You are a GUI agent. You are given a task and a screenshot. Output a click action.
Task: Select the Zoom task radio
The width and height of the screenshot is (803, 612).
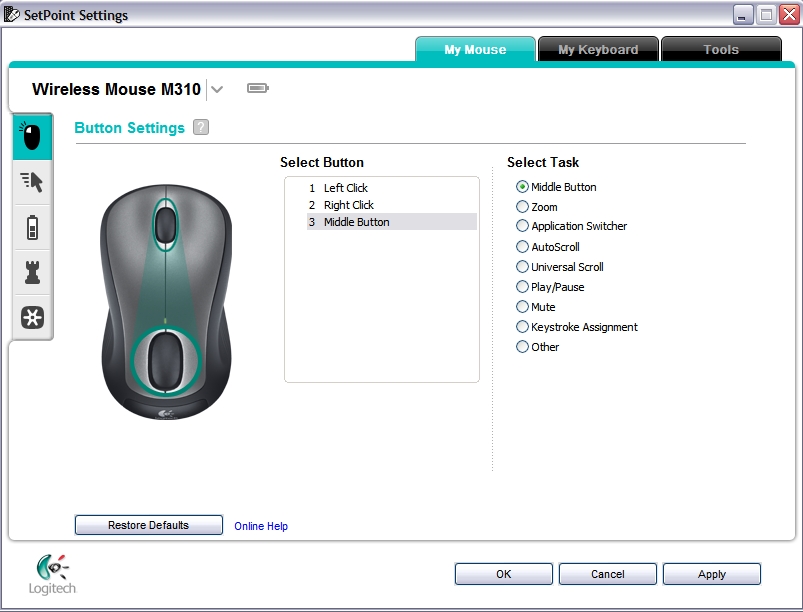point(522,207)
